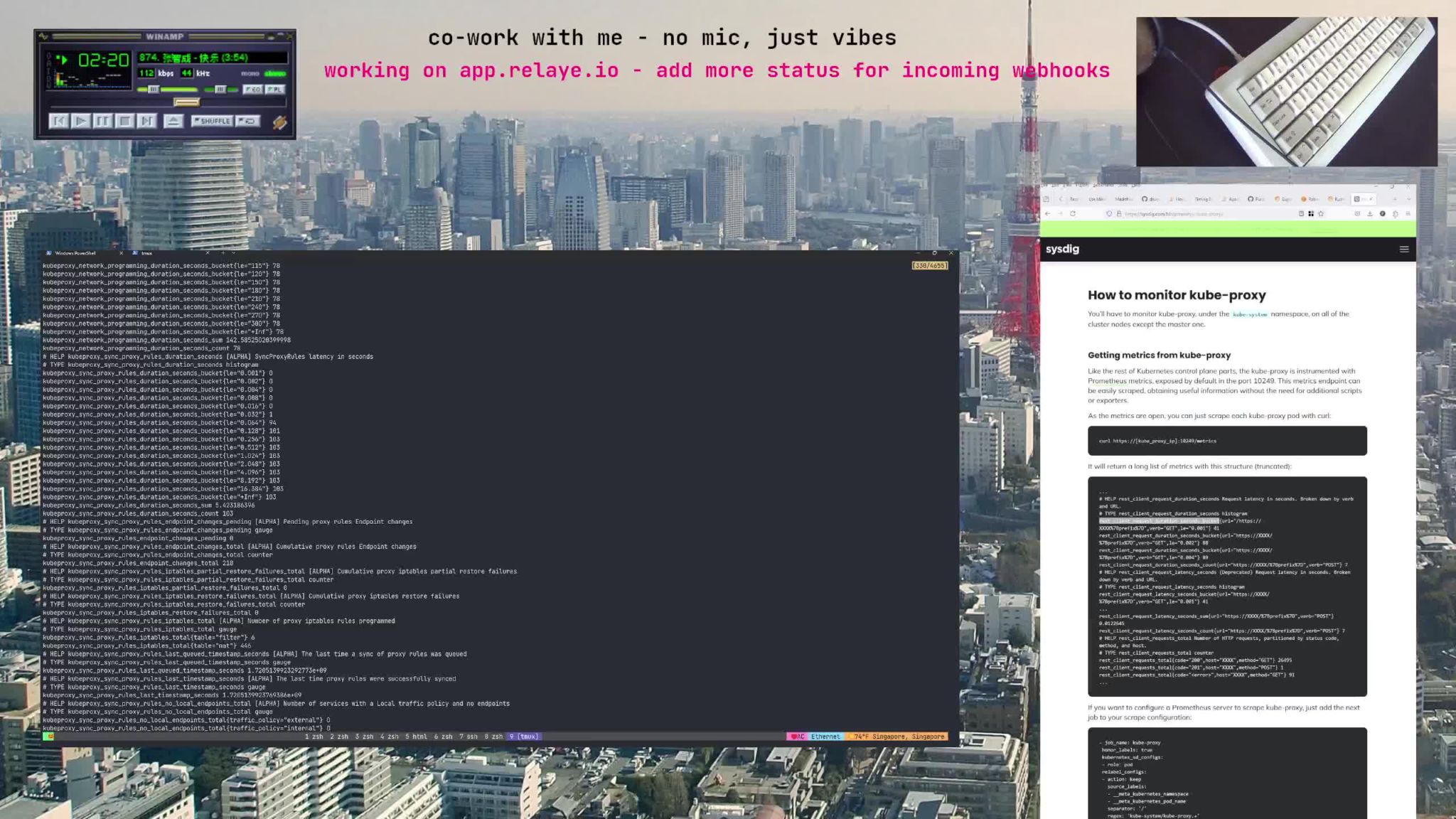Open the browser downloads icon

point(1369,214)
